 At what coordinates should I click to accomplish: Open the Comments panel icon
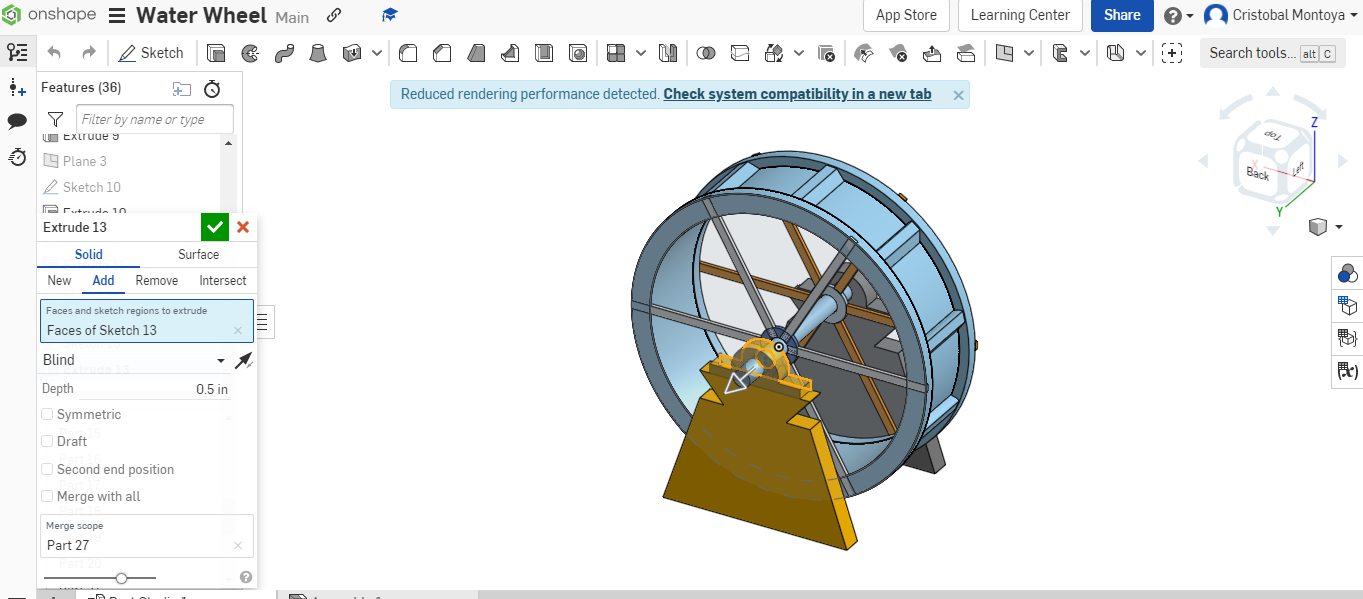coord(17,121)
